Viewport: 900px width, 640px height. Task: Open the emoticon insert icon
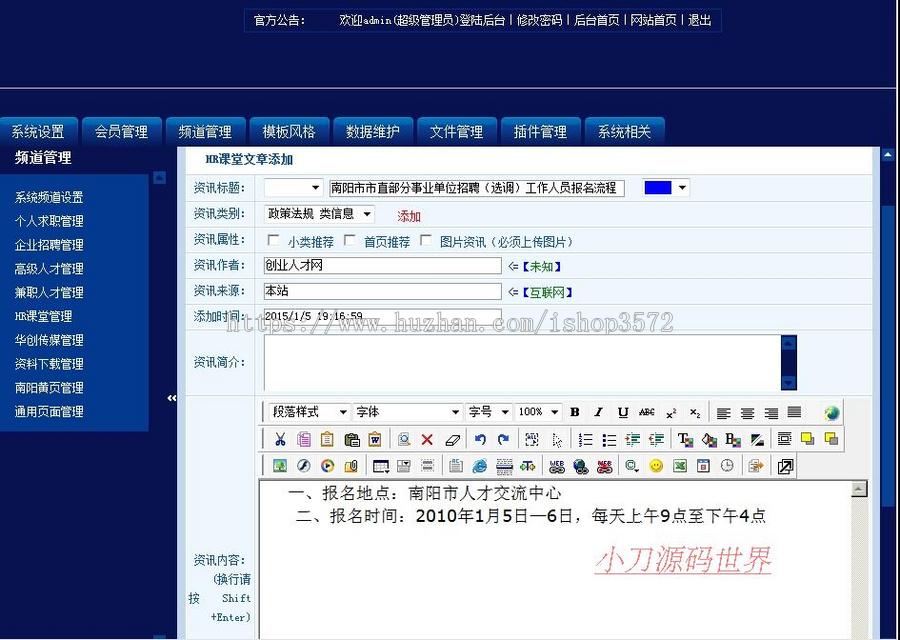pos(655,465)
